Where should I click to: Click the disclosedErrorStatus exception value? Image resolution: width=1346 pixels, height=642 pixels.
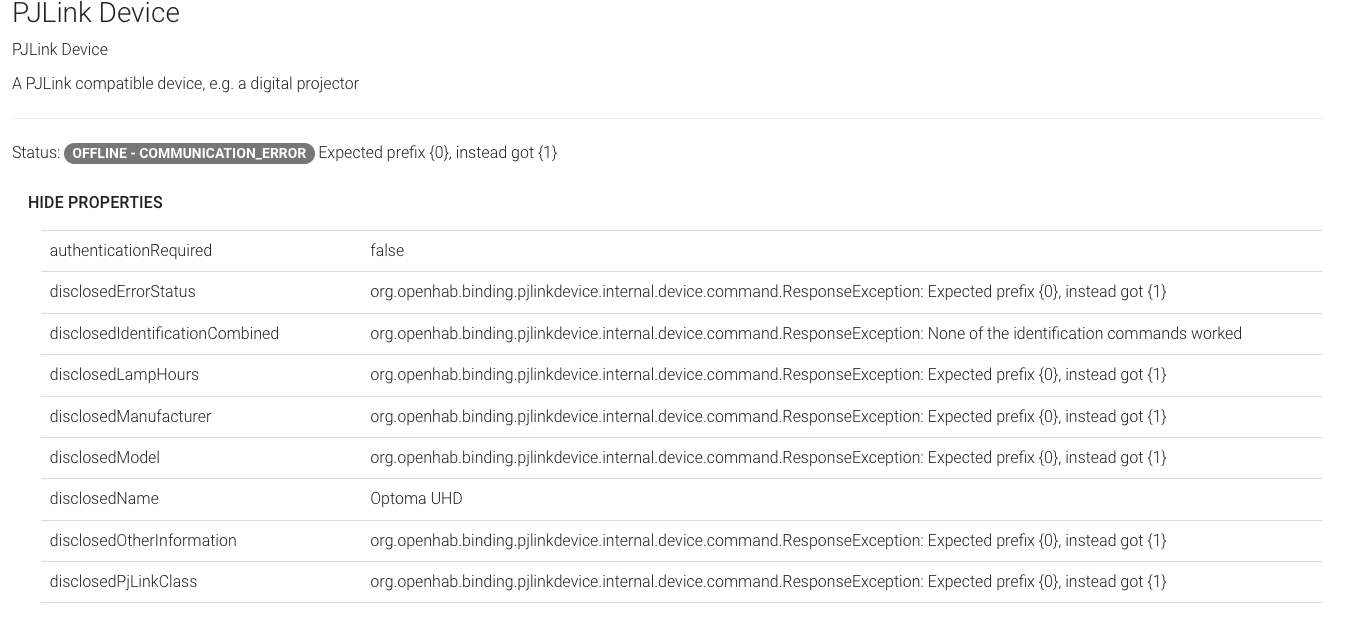768,292
